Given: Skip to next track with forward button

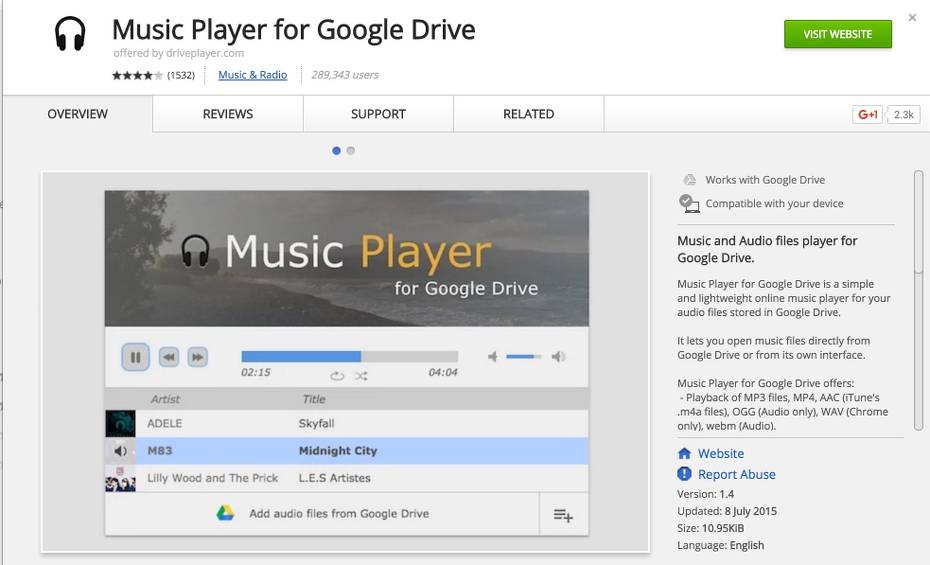Looking at the screenshot, I should click(198, 357).
